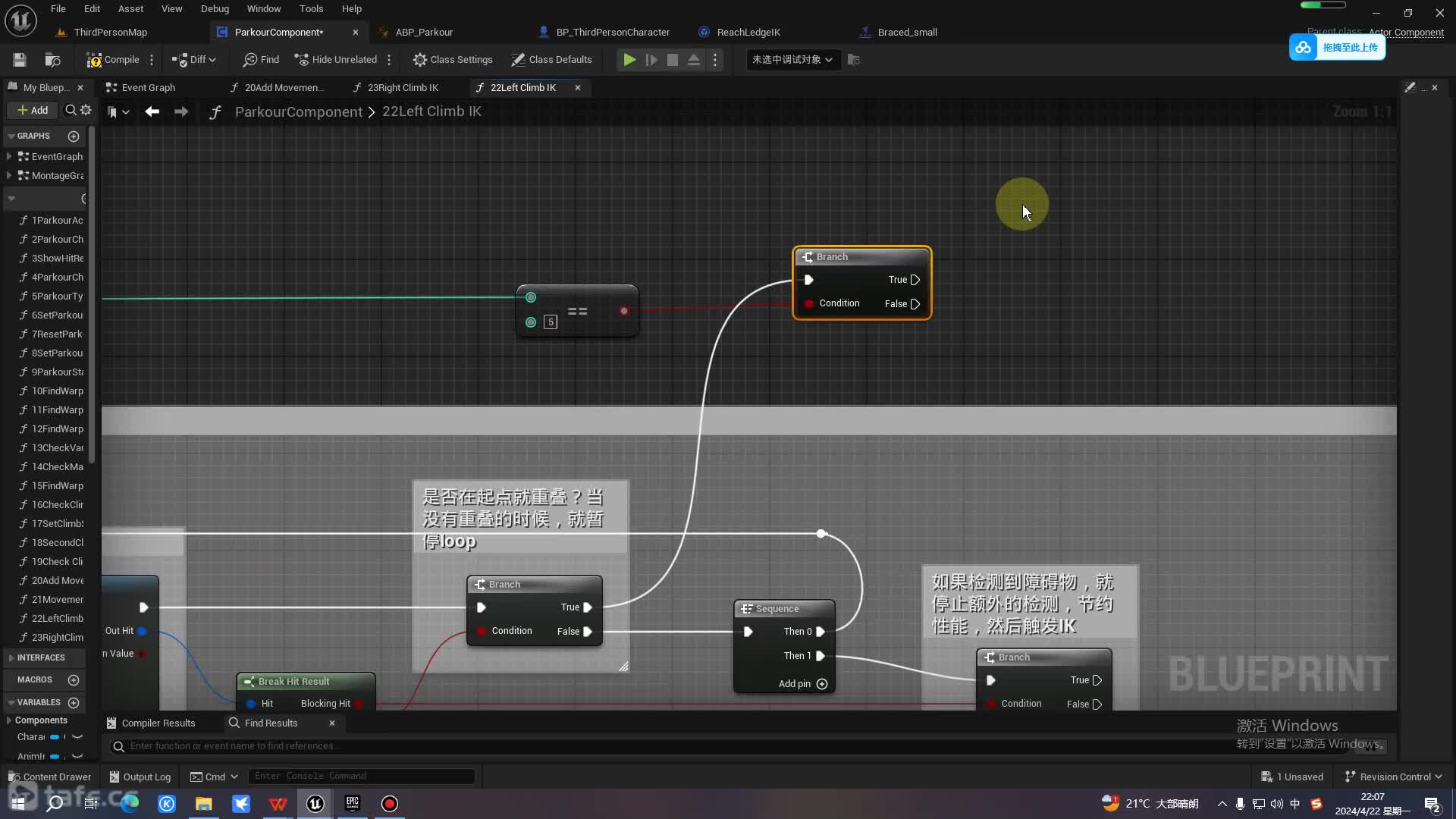Click the equals node boolean output pin
The height and width of the screenshot is (819, 1456).
tap(623, 311)
